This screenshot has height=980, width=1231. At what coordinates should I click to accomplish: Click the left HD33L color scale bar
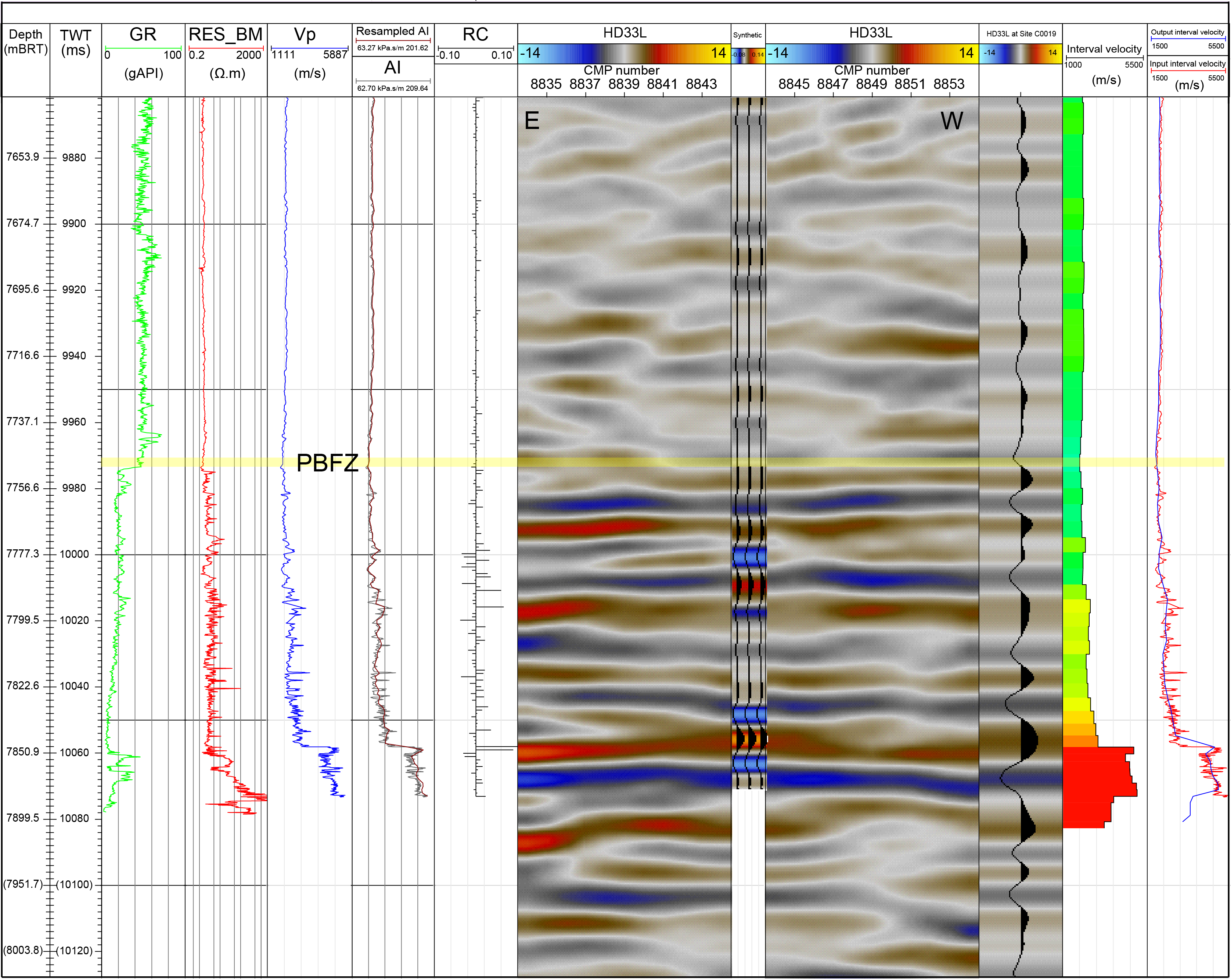(x=624, y=54)
